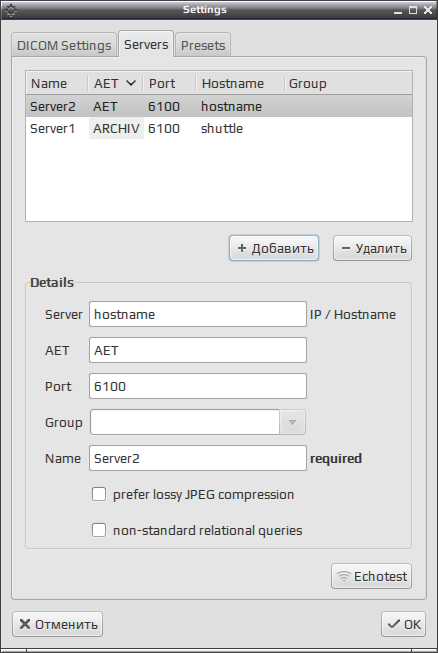Click the hostname cell in Server2 row
The width and height of the screenshot is (438, 653).
pos(231,106)
